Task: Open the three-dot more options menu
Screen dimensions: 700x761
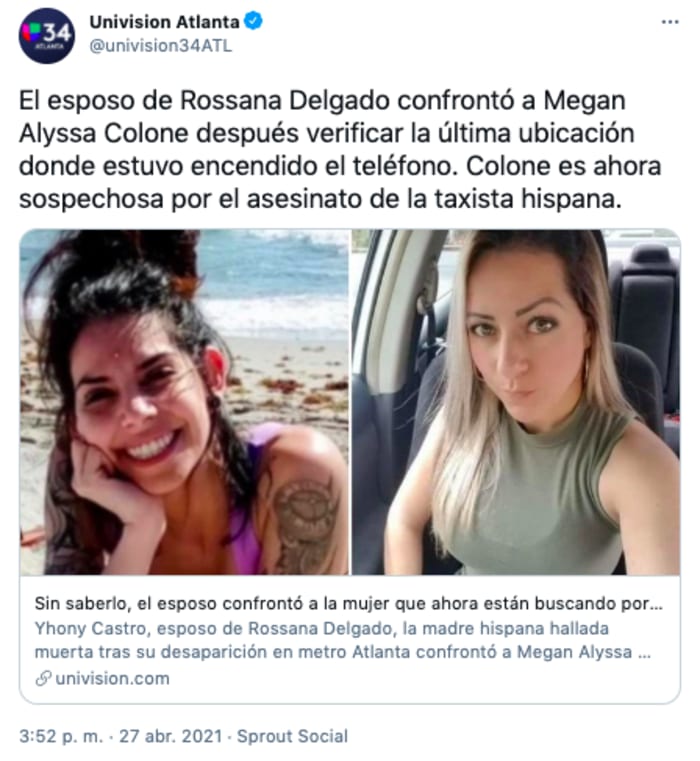Action: point(670,22)
